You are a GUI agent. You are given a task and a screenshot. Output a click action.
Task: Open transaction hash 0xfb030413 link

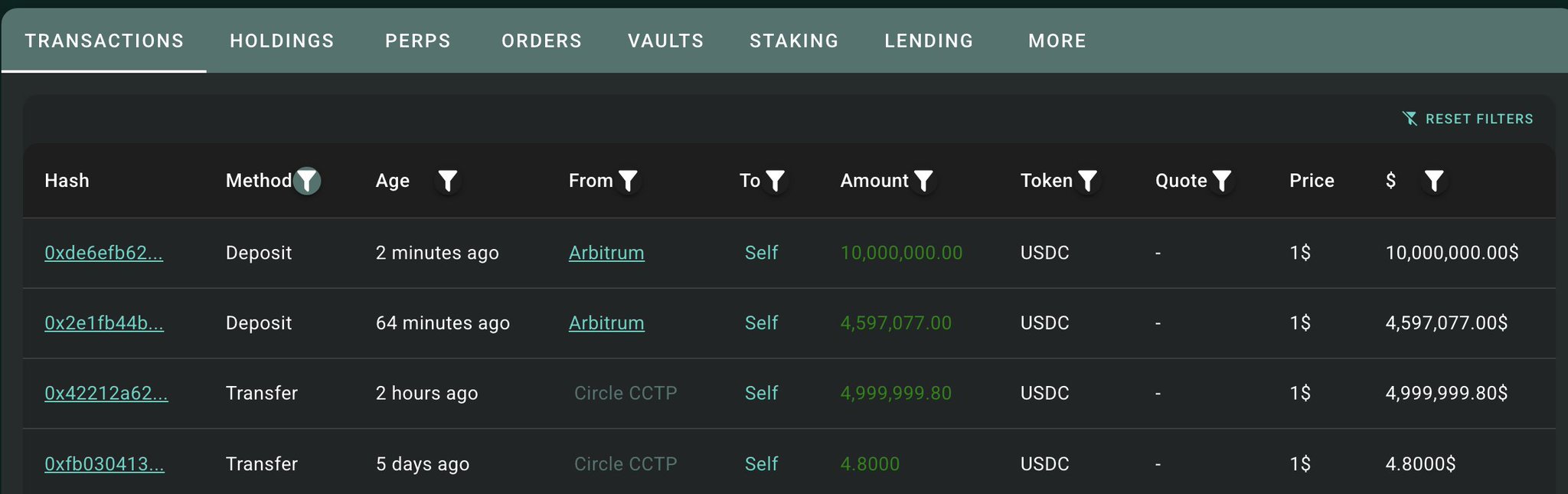pos(104,464)
